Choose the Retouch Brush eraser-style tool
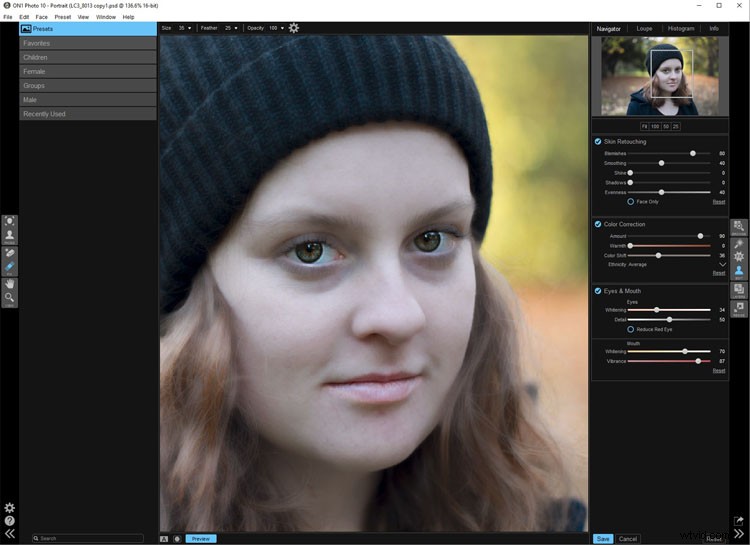 [x=10, y=253]
